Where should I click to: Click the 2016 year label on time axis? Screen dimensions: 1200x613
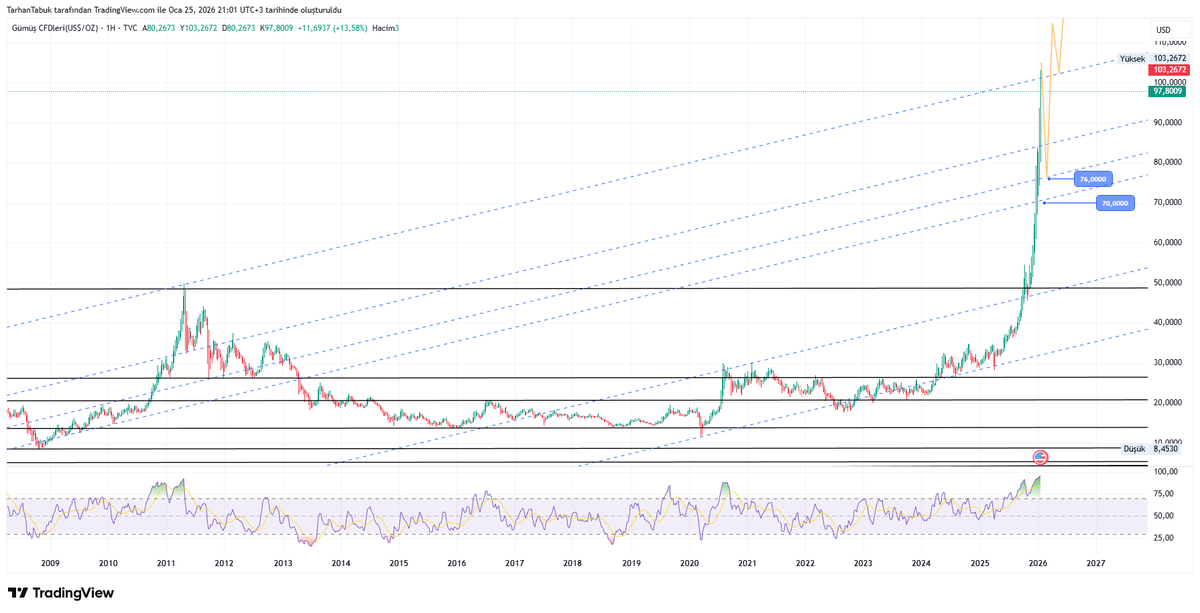[457, 563]
